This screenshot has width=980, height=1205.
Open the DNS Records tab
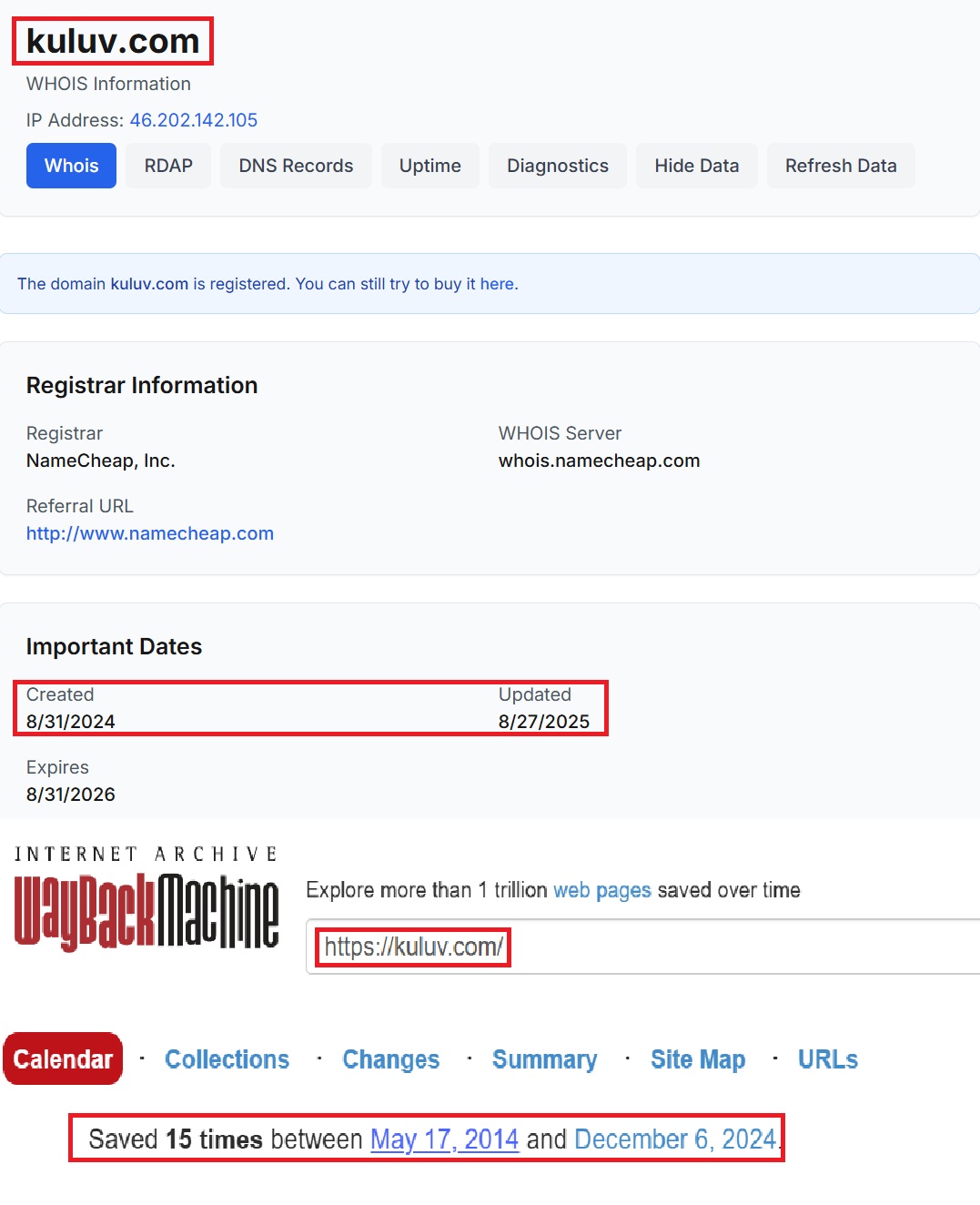pos(296,166)
